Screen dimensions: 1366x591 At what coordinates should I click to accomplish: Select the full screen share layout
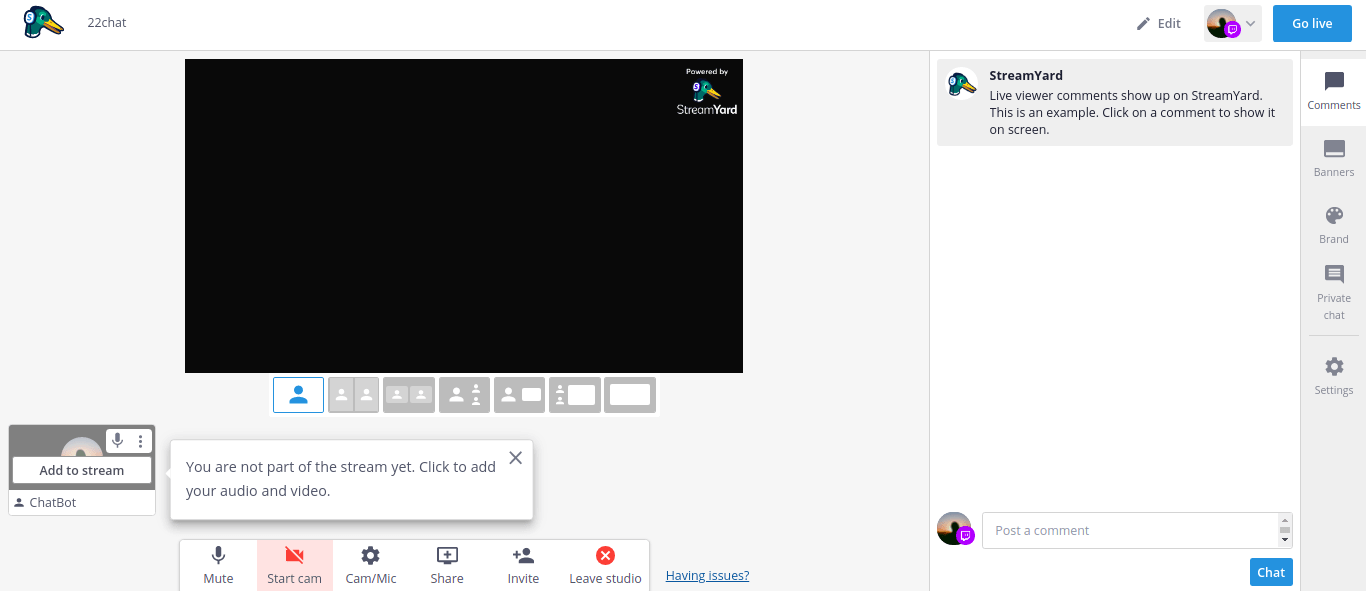630,395
